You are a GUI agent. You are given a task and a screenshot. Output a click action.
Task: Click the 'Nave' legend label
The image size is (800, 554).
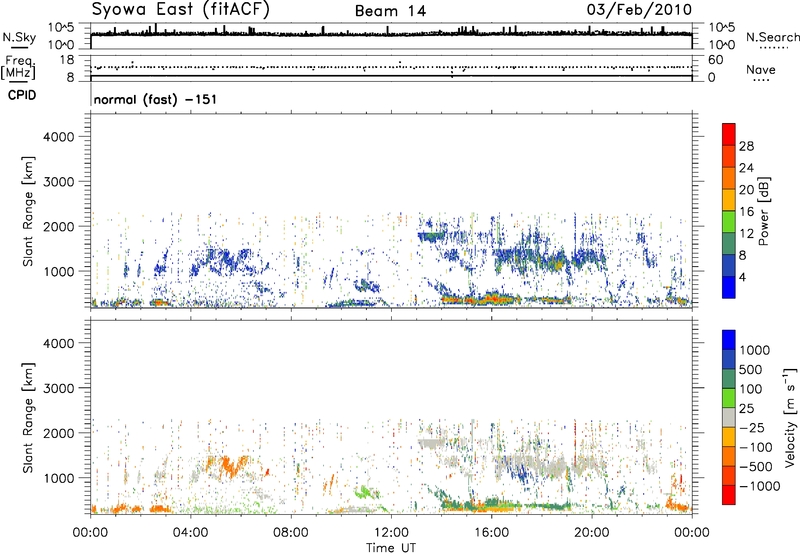point(760,70)
